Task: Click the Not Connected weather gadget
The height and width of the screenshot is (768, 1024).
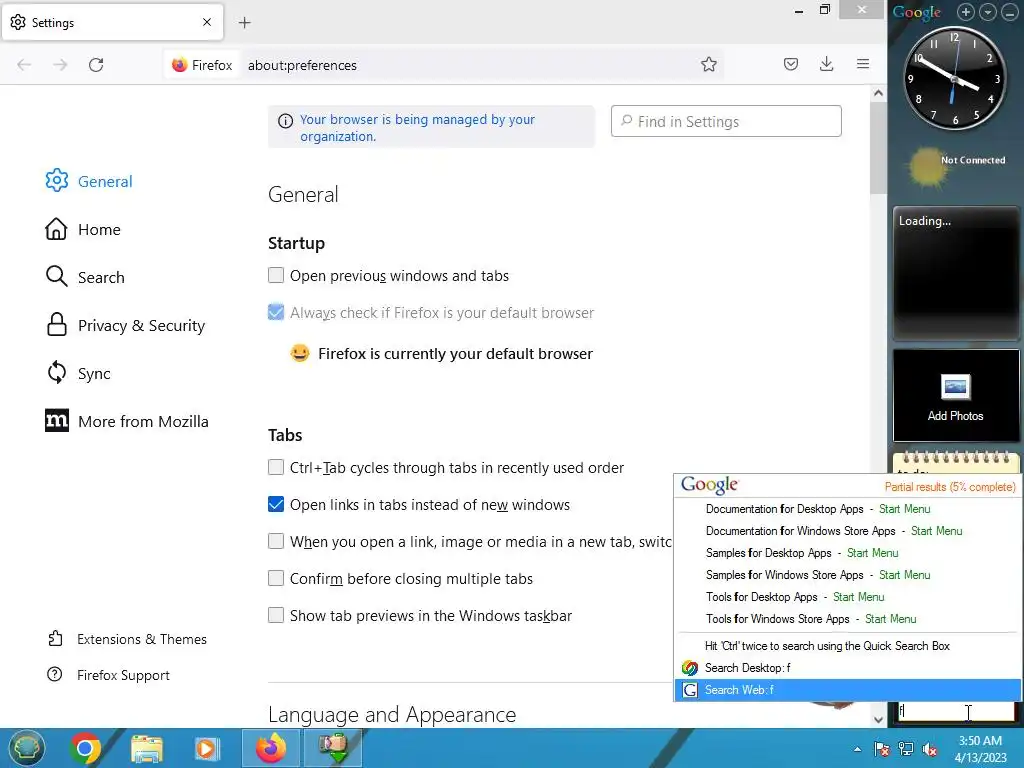Action: [x=956, y=167]
